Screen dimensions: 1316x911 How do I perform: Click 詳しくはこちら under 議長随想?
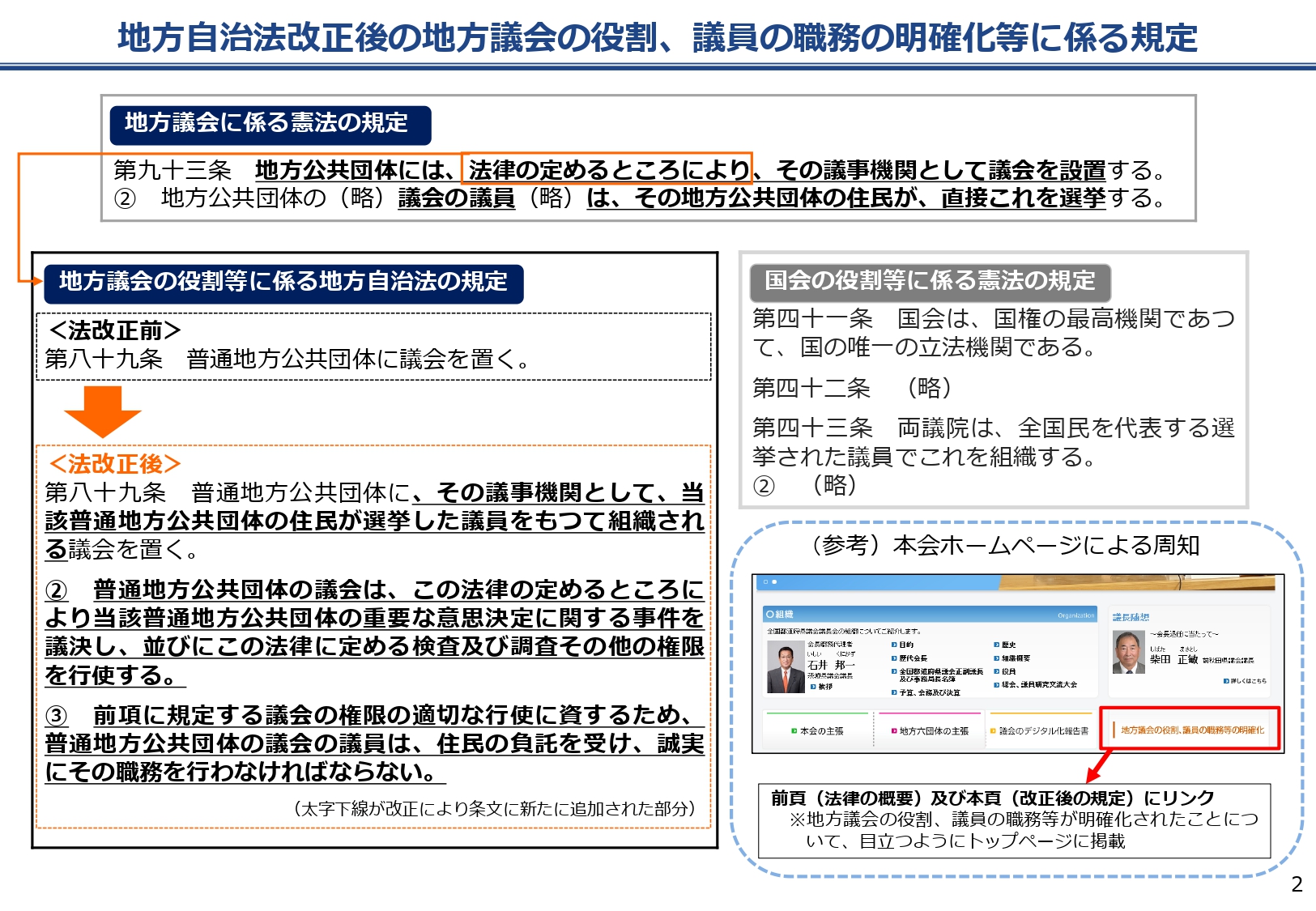(x=1248, y=681)
